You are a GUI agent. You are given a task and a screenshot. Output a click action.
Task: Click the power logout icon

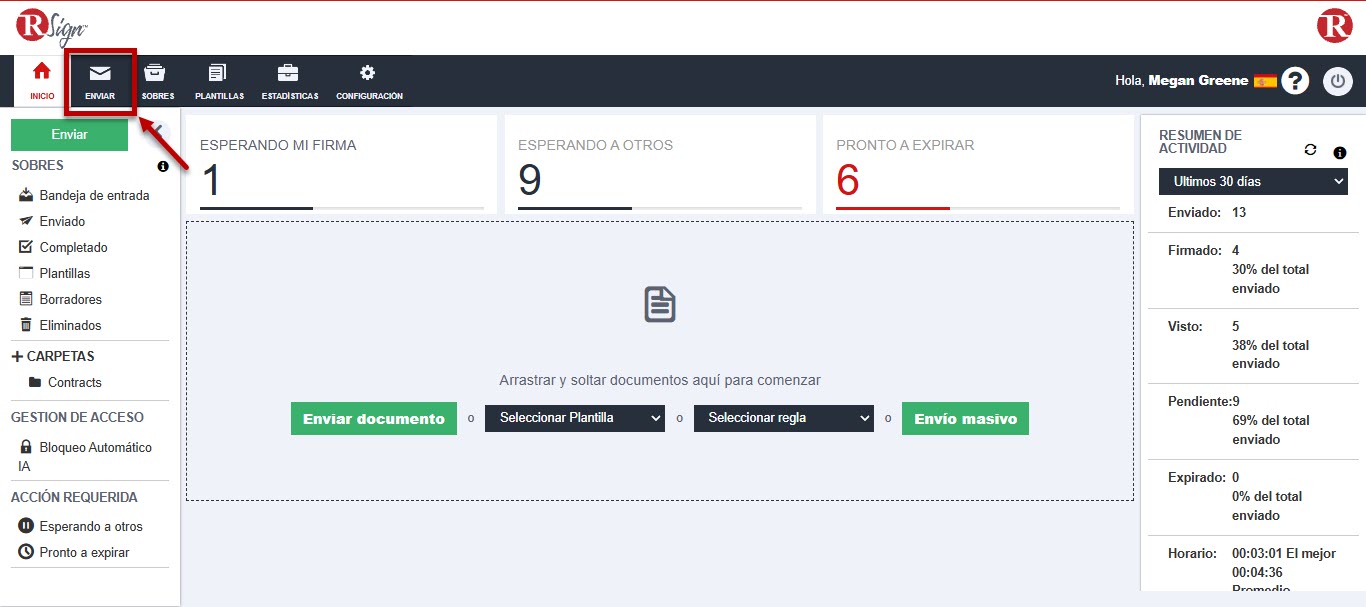coord(1337,81)
